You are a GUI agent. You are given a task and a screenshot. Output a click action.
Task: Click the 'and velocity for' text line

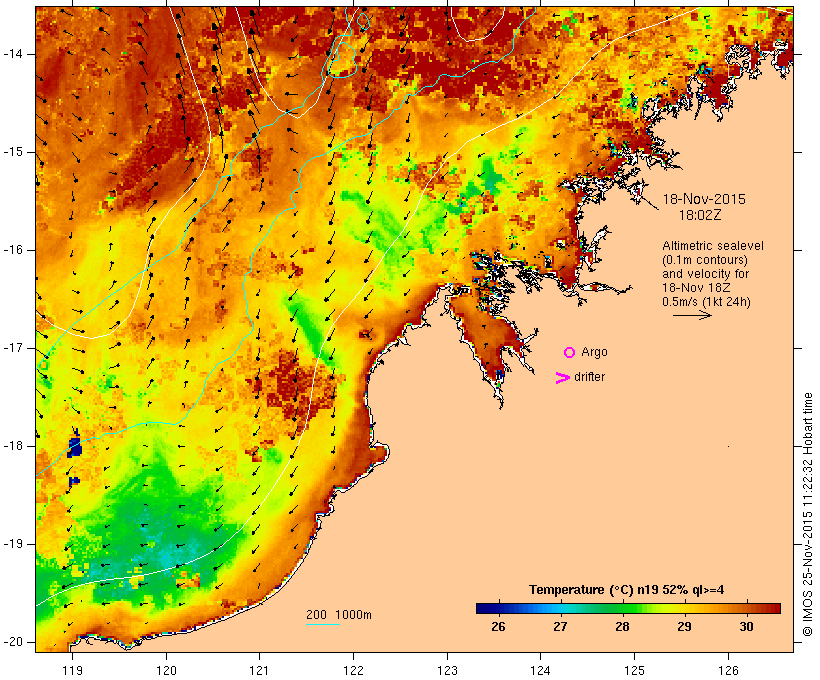705,274
